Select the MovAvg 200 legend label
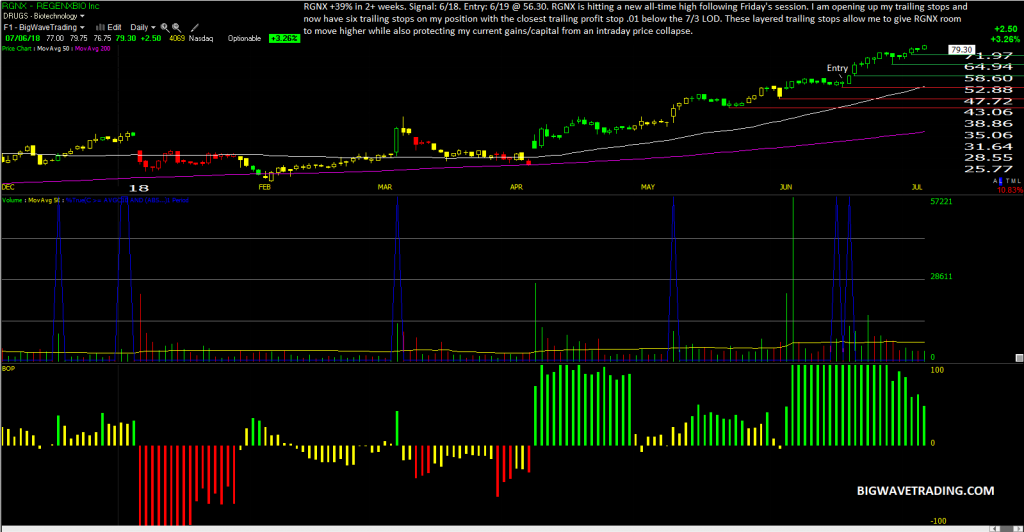This screenshot has height=532, width=1024. 93,48
